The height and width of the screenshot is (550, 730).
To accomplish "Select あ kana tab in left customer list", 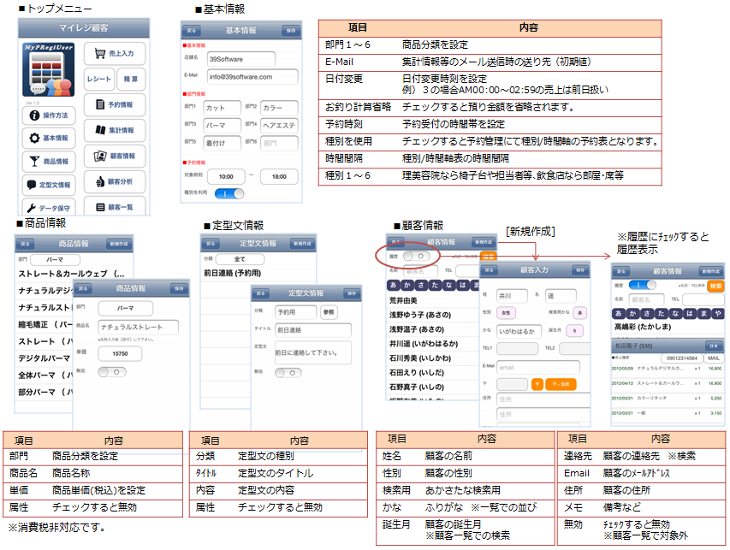I will point(393,285).
